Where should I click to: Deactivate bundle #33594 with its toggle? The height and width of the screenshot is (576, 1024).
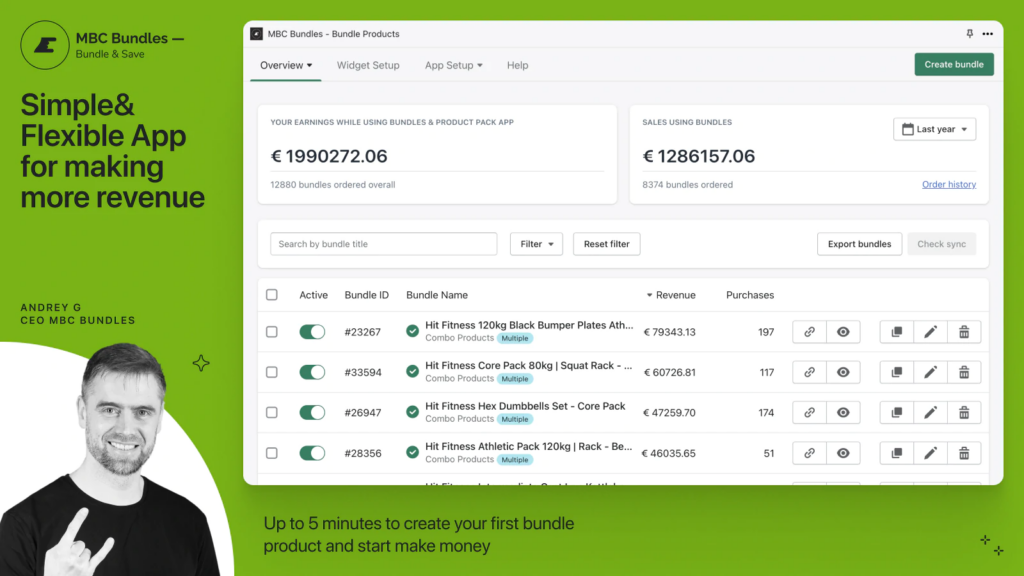(312, 372)
